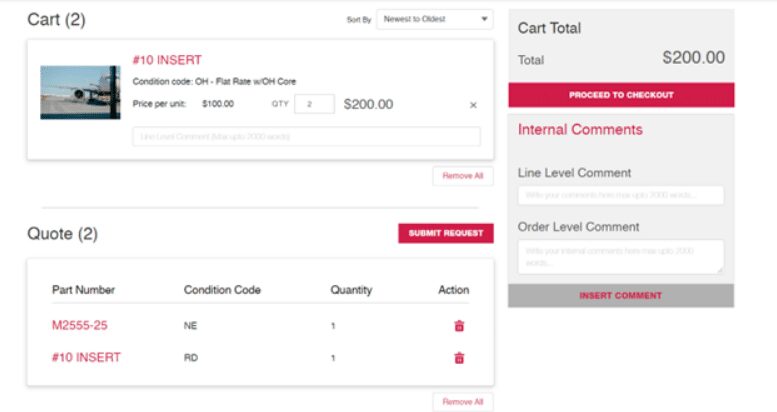Delete the M2555-25 quote row
Screen dimensions: 777x412
pyautogui.click(x=459, y=326)
